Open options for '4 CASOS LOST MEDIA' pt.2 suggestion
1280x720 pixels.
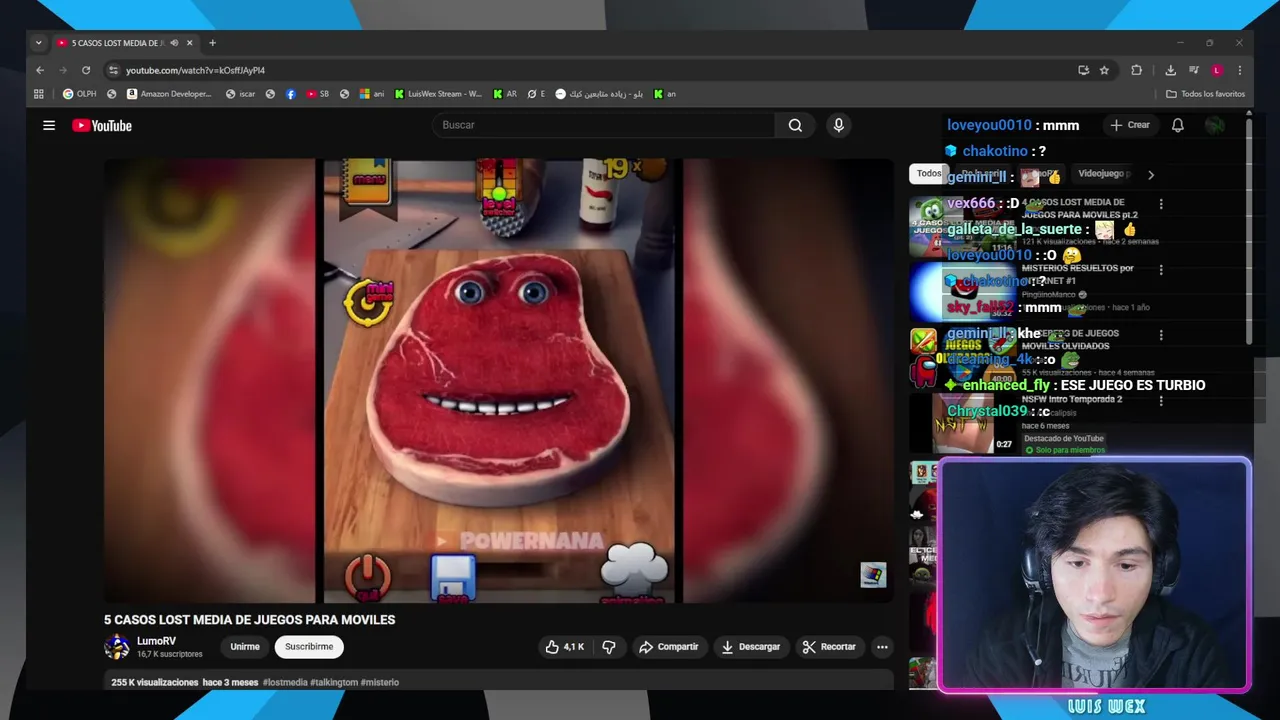(1161, 204)
